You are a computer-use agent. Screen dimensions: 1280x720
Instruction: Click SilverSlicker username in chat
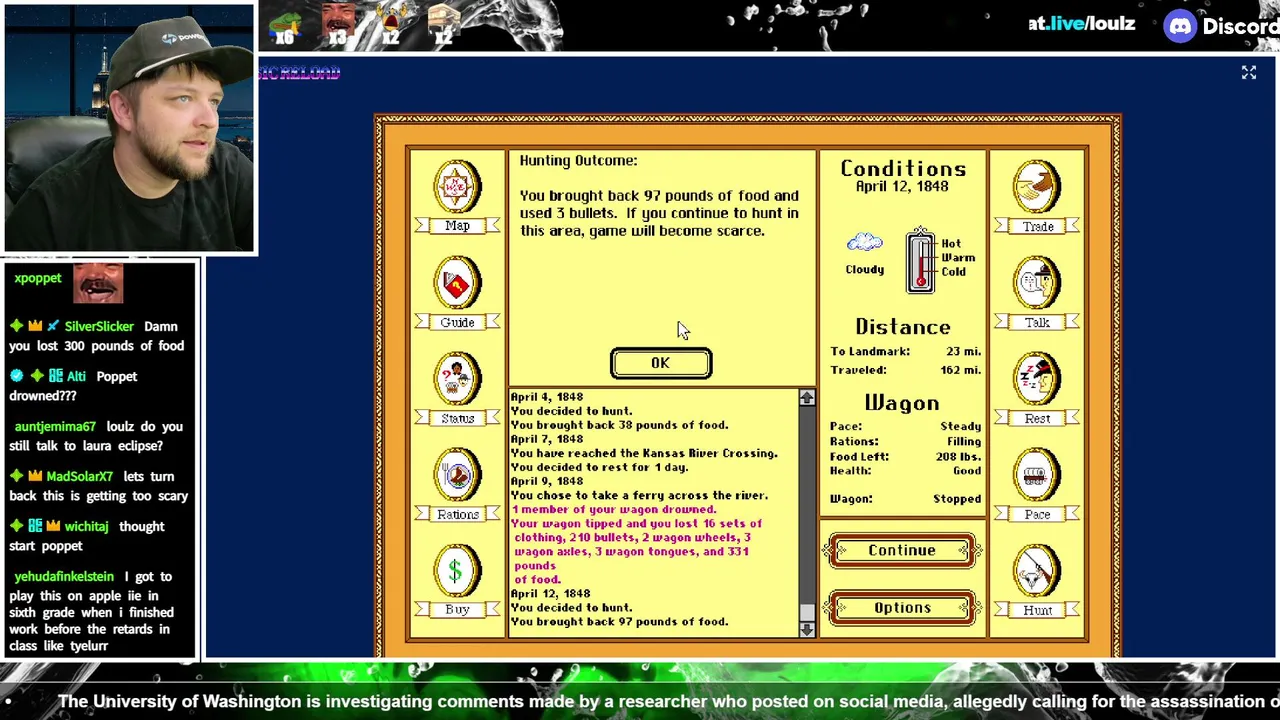point(99,326)
